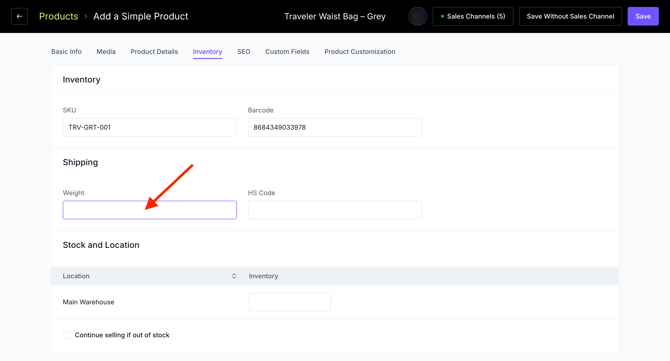
Task: Open the Product Customization tab
Action: (360, 52)
